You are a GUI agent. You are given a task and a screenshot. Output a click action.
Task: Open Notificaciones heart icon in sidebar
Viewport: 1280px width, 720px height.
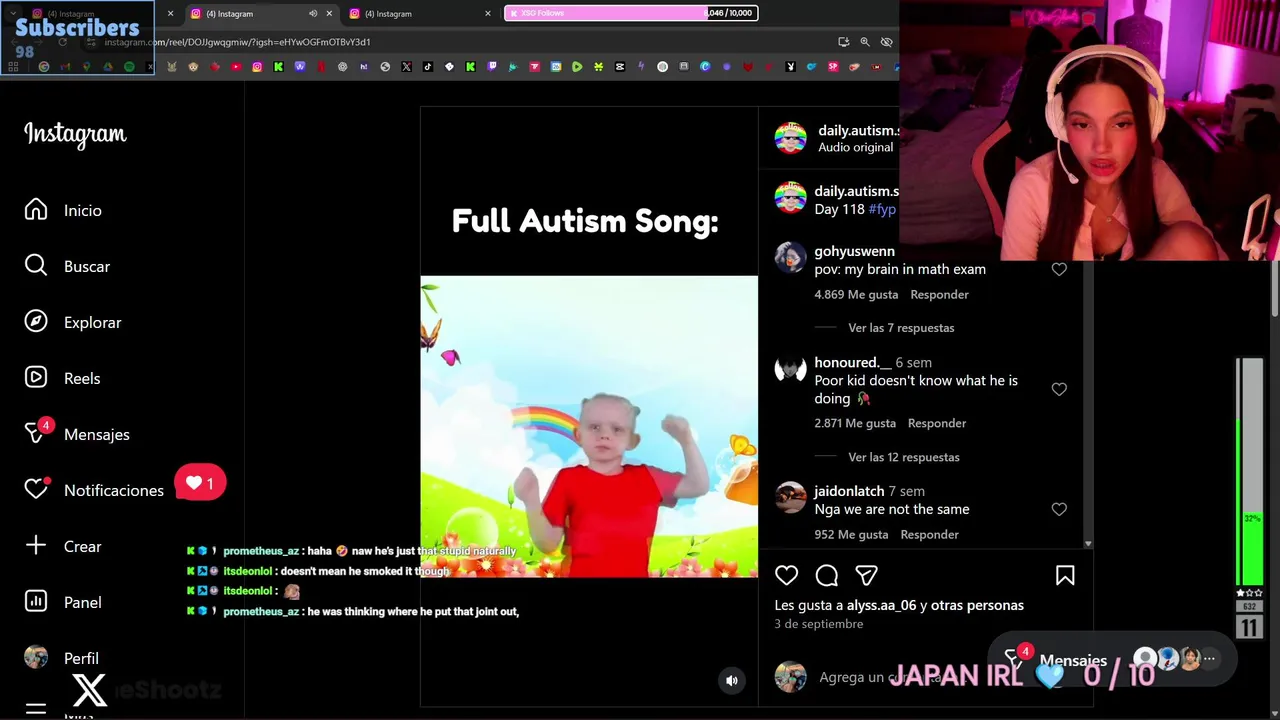[x=36, y=489]
